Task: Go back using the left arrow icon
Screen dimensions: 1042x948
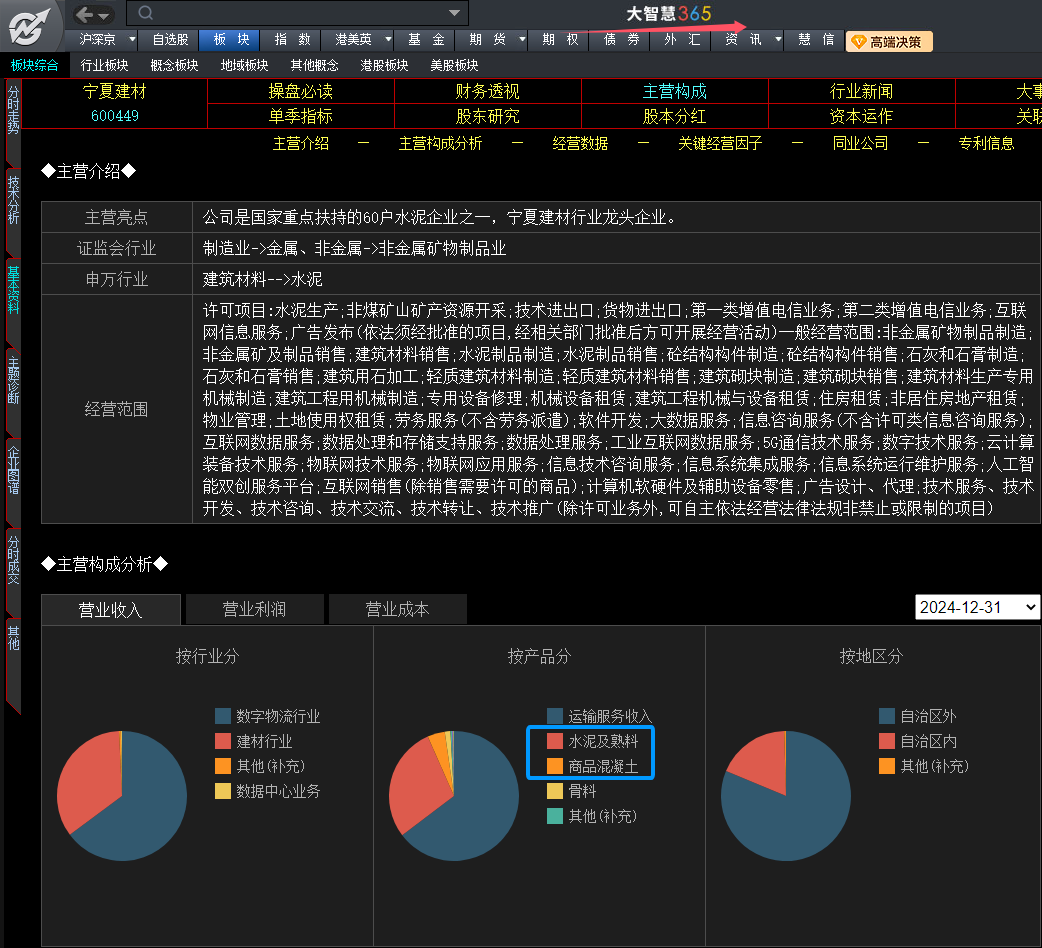Action: click(84, 14)
